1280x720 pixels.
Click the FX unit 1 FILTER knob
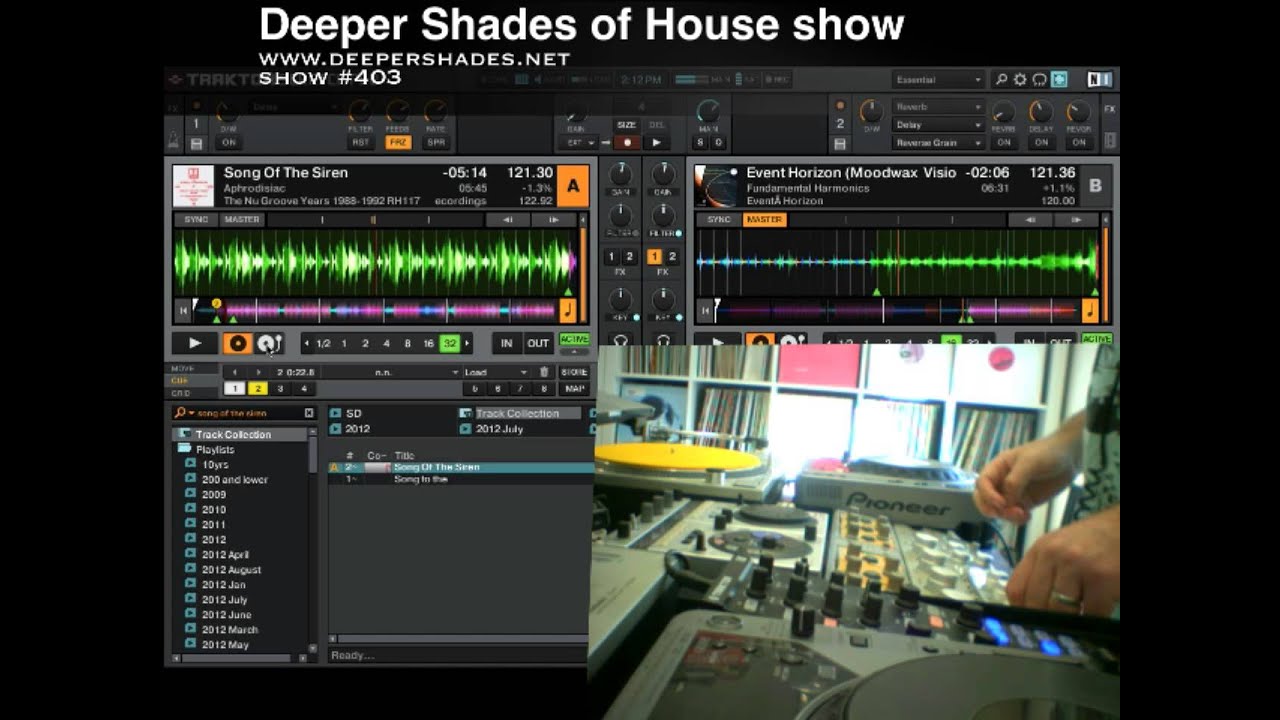pyautogui.click(x=361, y=110)
